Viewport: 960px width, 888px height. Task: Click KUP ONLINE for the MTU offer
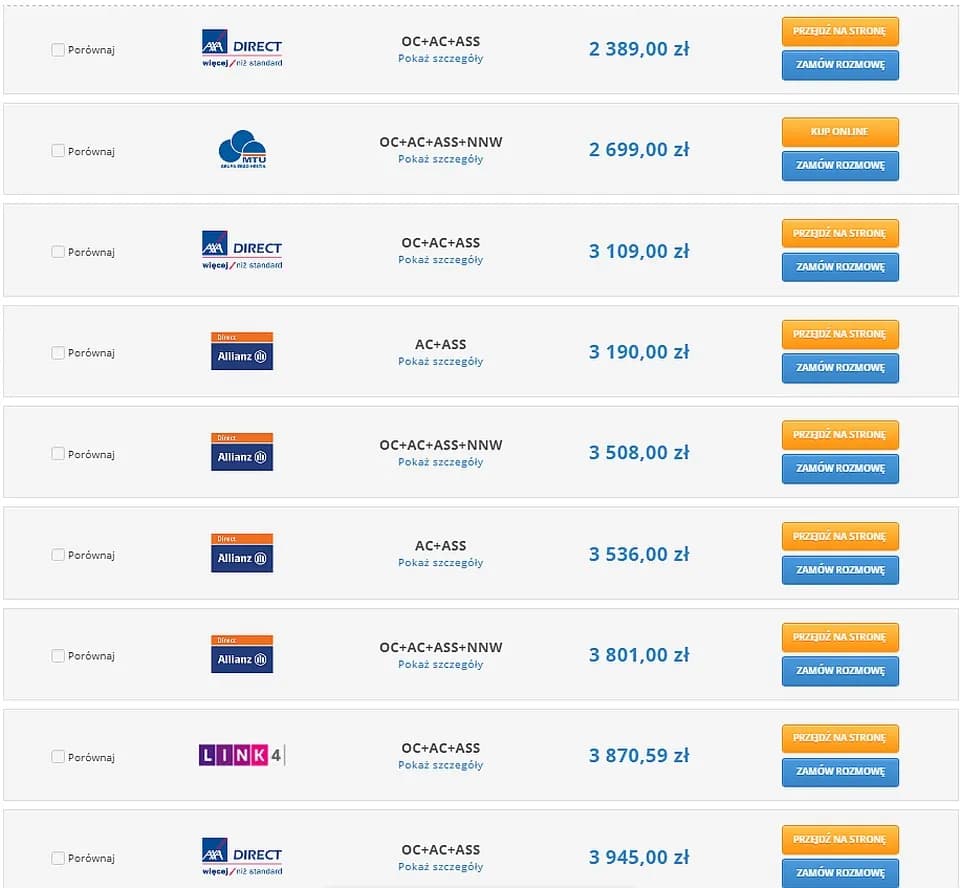(x=839, y=131)
